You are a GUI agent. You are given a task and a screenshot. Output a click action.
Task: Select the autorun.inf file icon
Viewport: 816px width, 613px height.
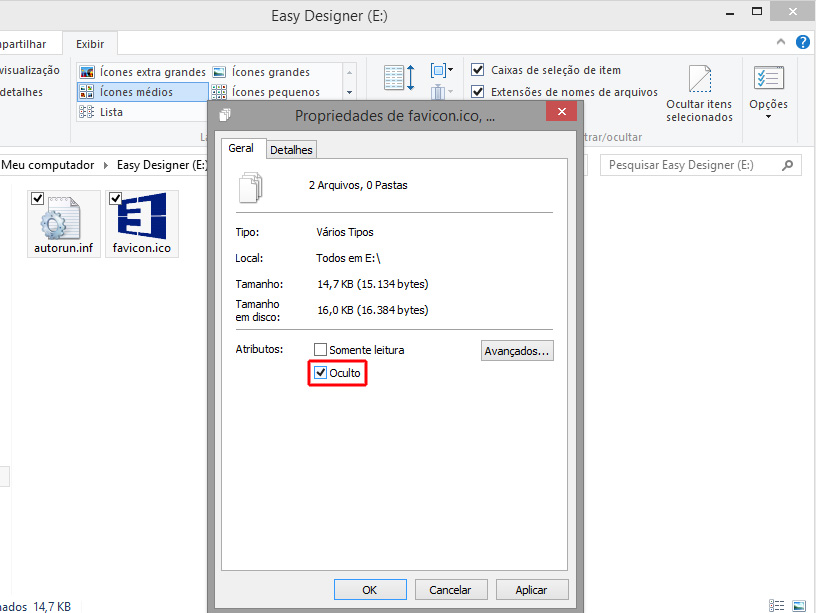pos(65,217)
